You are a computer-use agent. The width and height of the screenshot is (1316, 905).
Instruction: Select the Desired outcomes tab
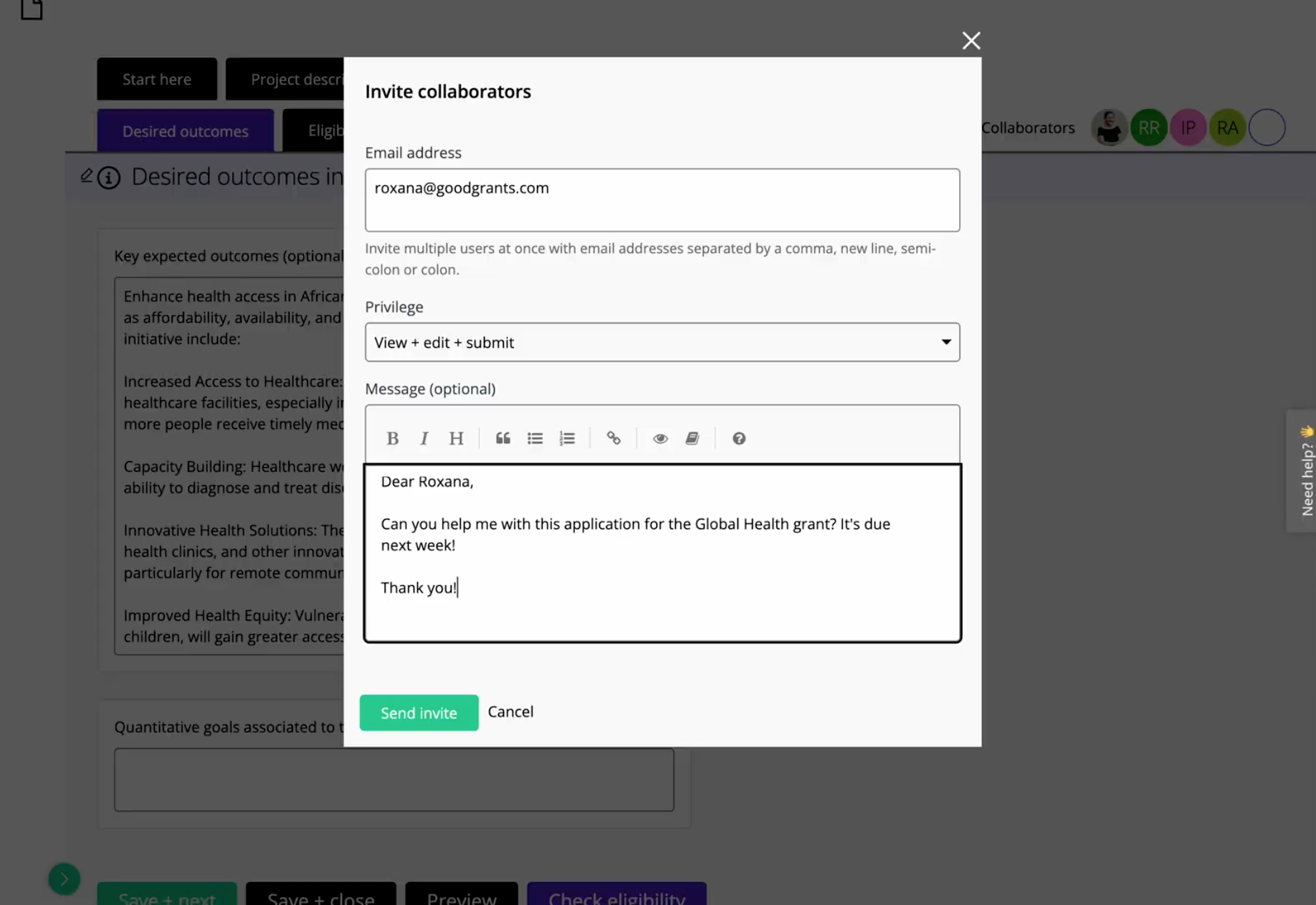[185, 131]
